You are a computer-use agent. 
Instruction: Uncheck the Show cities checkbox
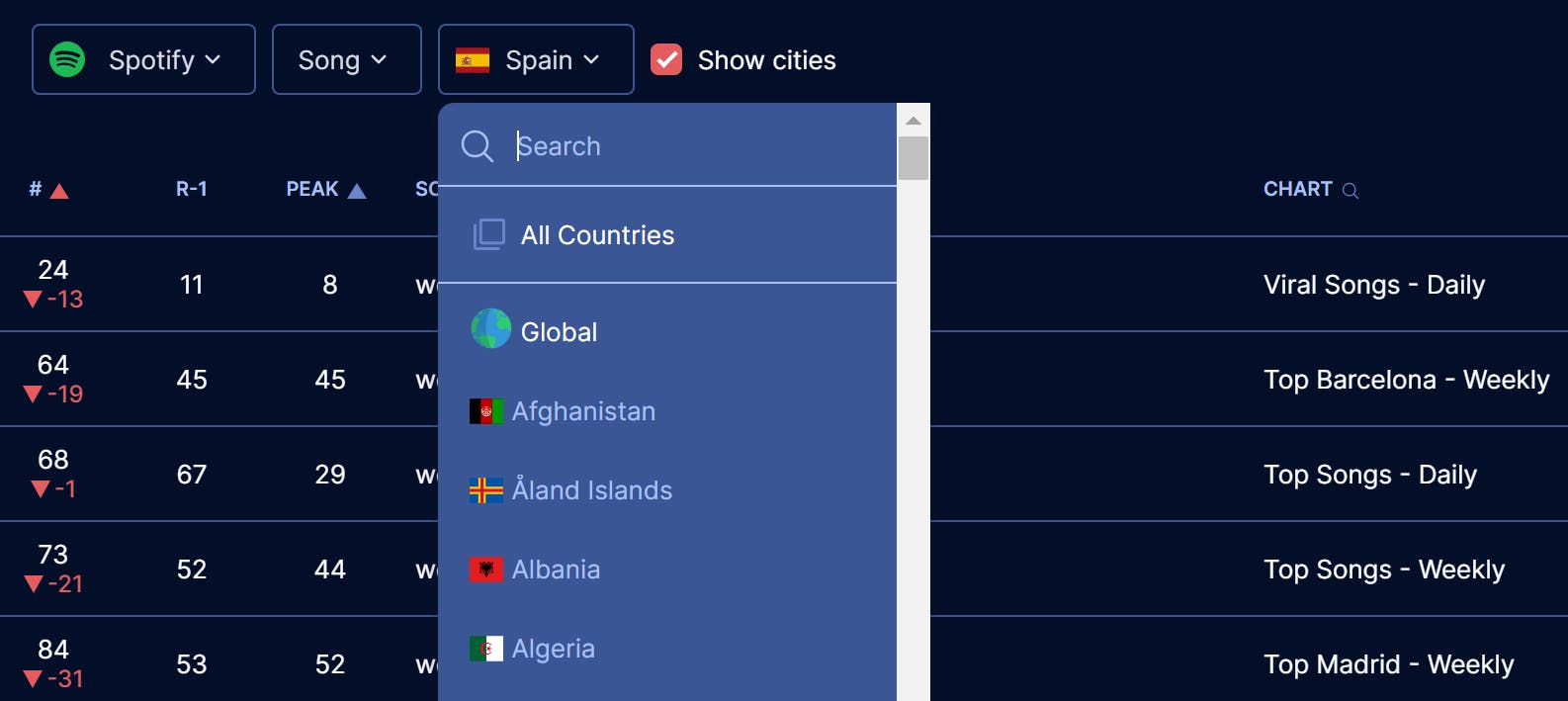pos(666,59)
